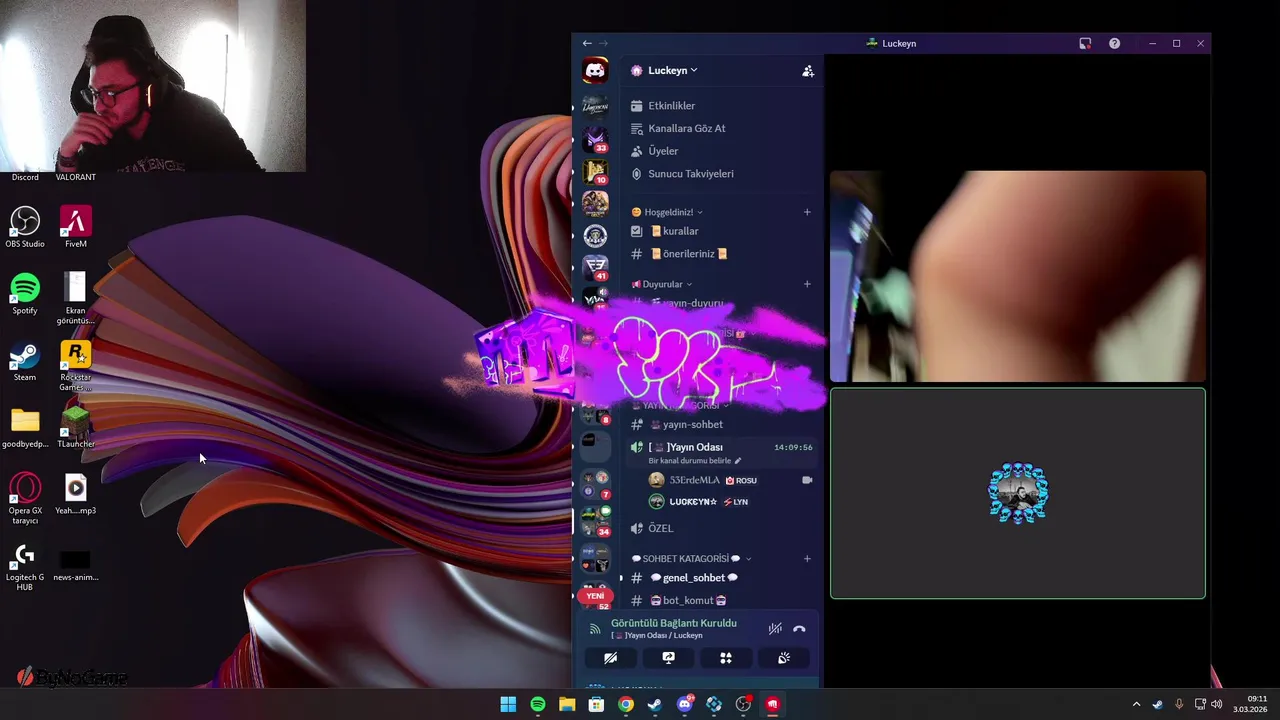Disconnect from voice call

click(x=799, y=629)
